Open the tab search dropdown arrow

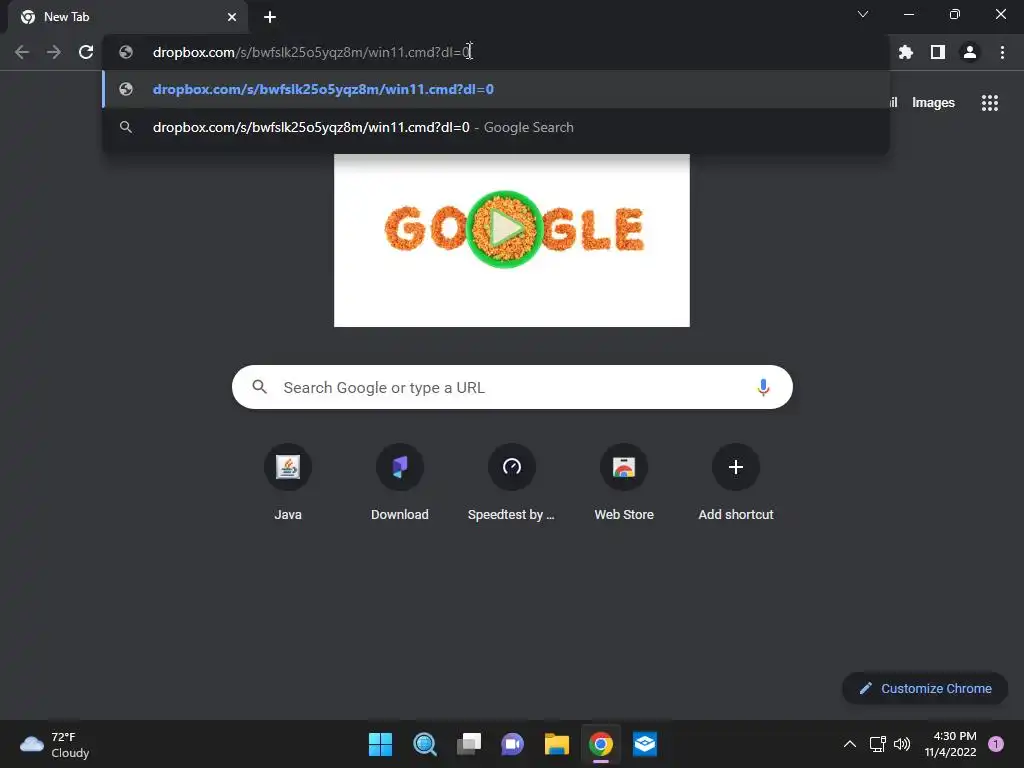[863, 14]
